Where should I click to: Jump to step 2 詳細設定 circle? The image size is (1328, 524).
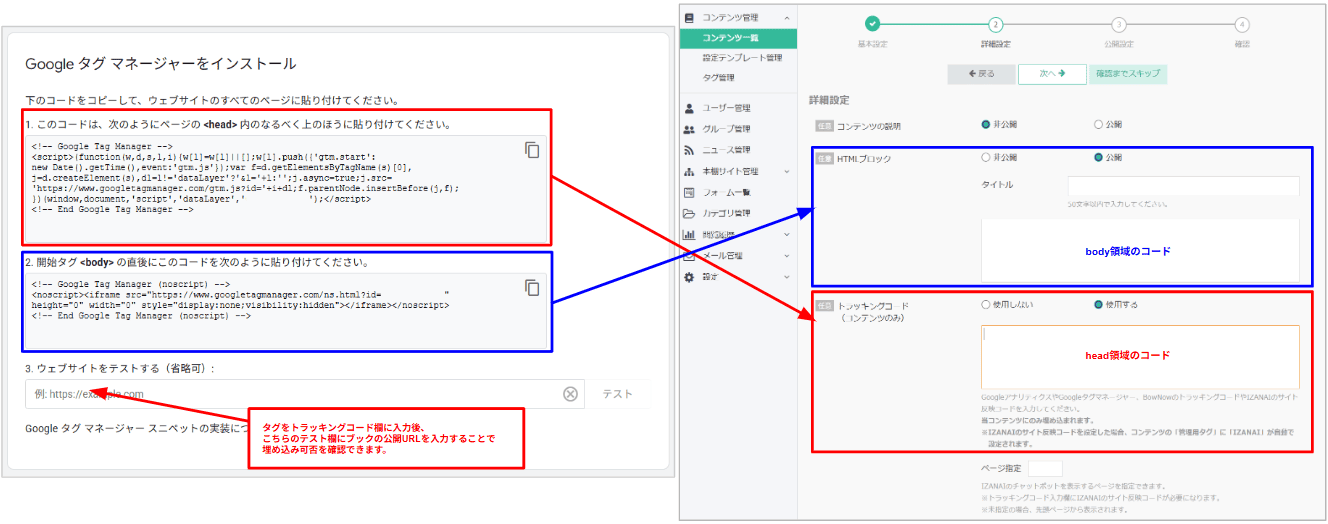pos(995,24)
